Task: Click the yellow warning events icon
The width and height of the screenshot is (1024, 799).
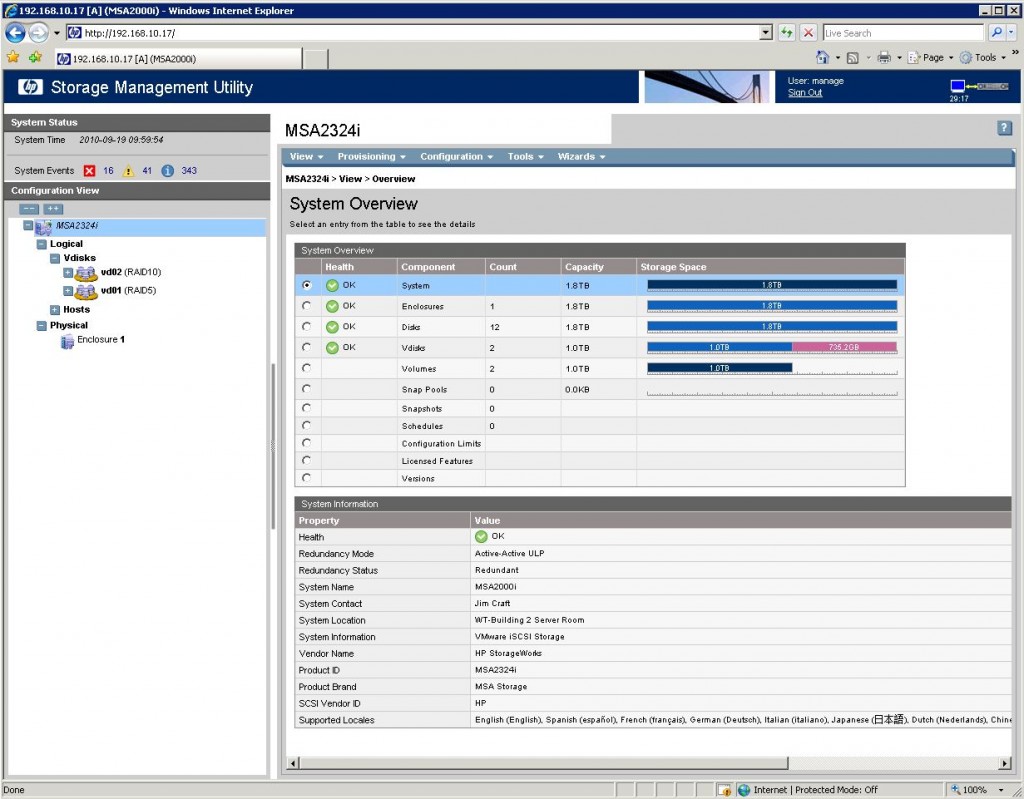Action: tap(128, 171)
